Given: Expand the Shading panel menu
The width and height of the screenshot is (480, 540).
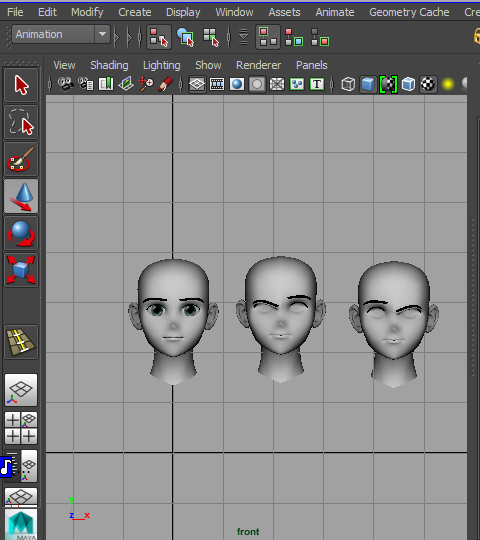Looking at the screenshot, I should (x=109, y=65).
